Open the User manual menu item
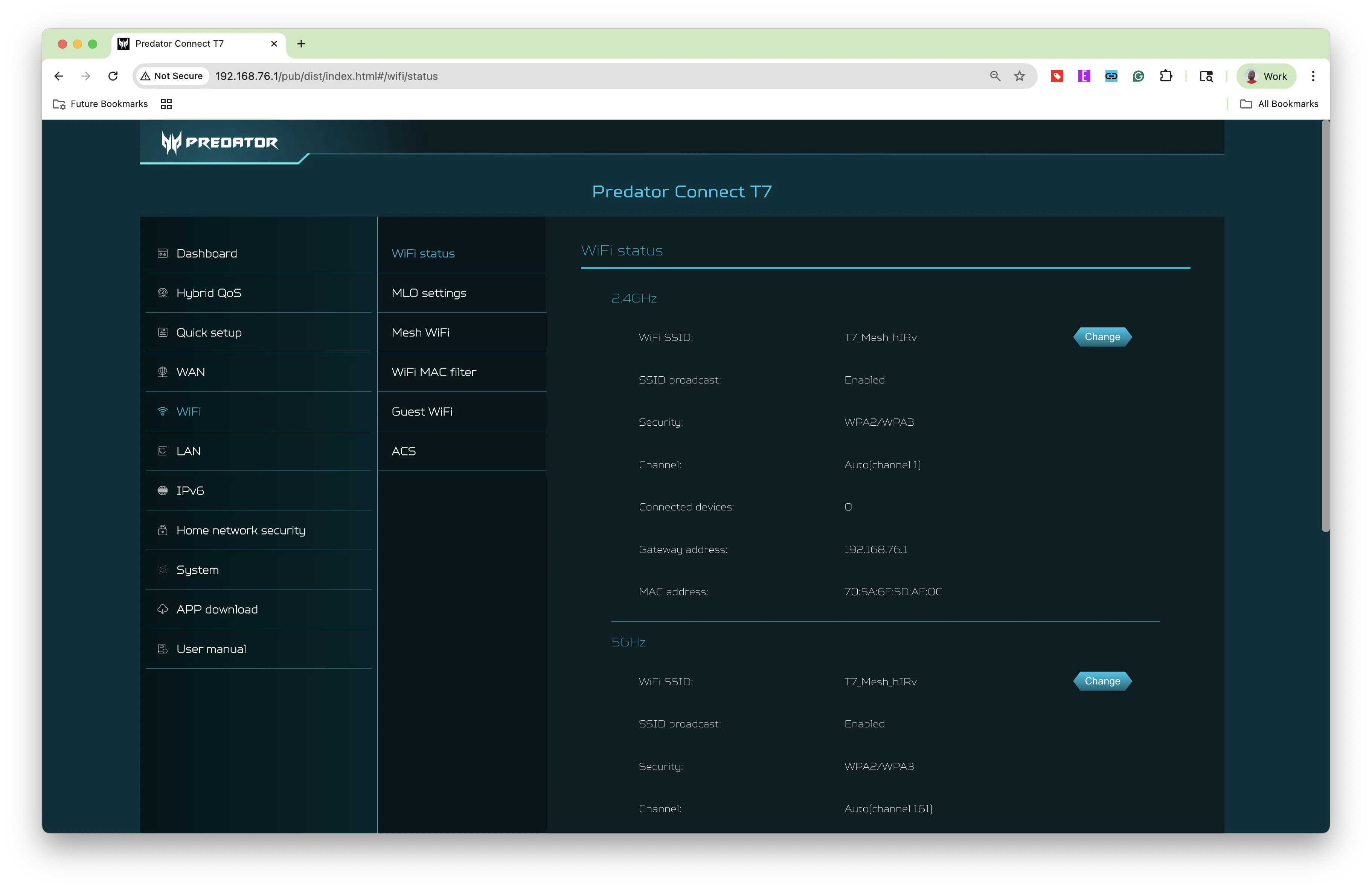 coord(258,649)
